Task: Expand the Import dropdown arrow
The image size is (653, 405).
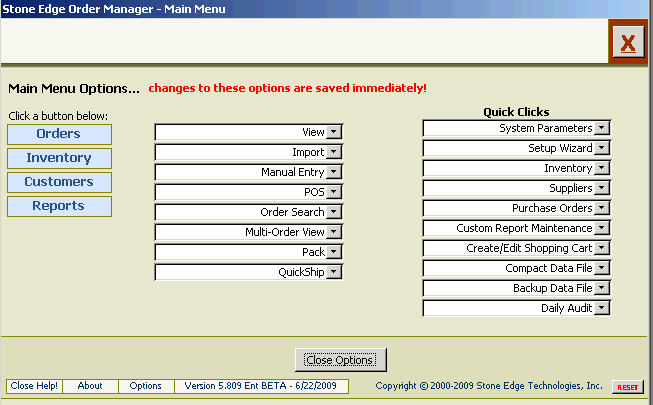Action: (x=334, y=152)
